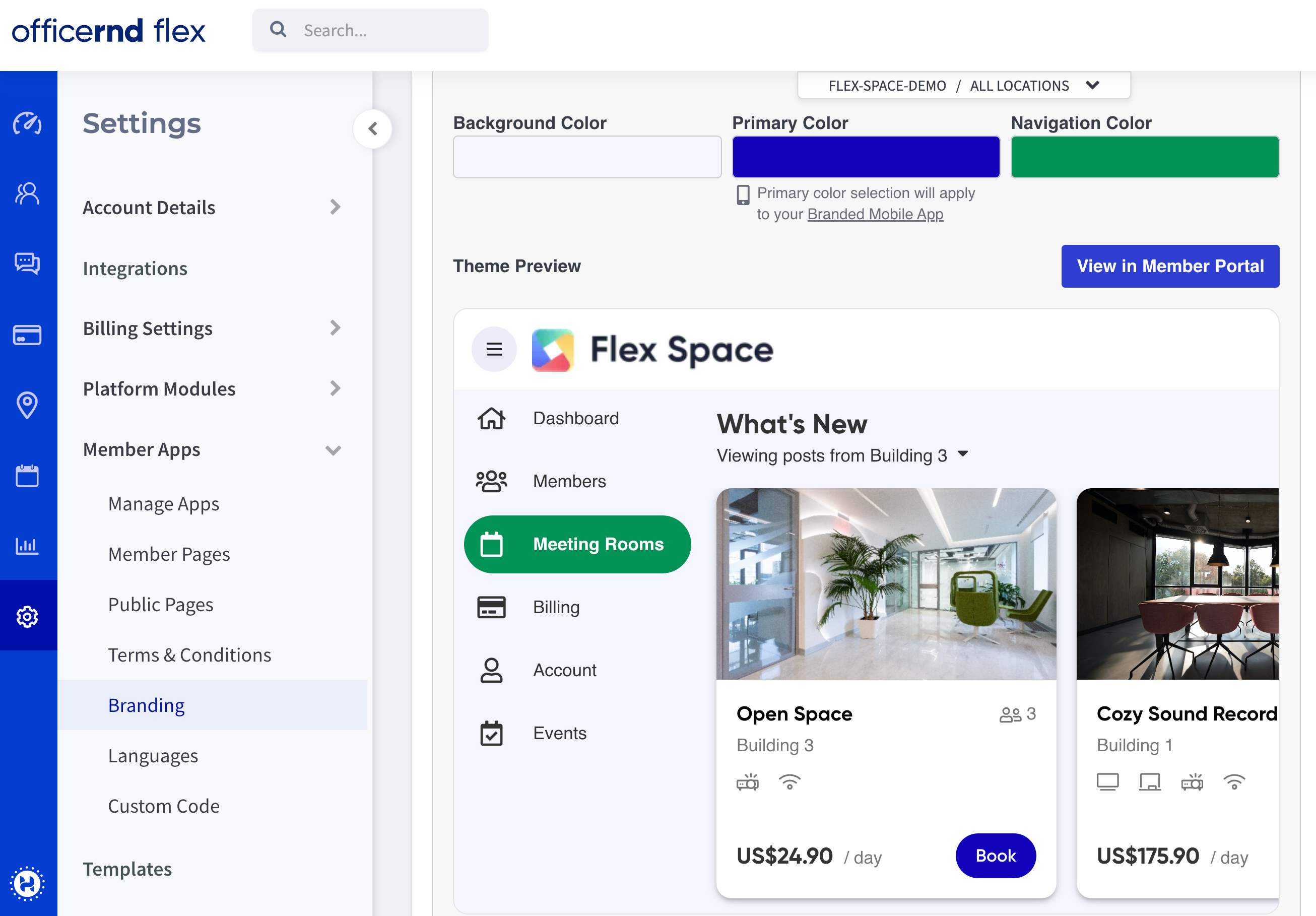Click Members label in theme preview
The width and height of the screenshot is (1316, 916).
[569, 482]
